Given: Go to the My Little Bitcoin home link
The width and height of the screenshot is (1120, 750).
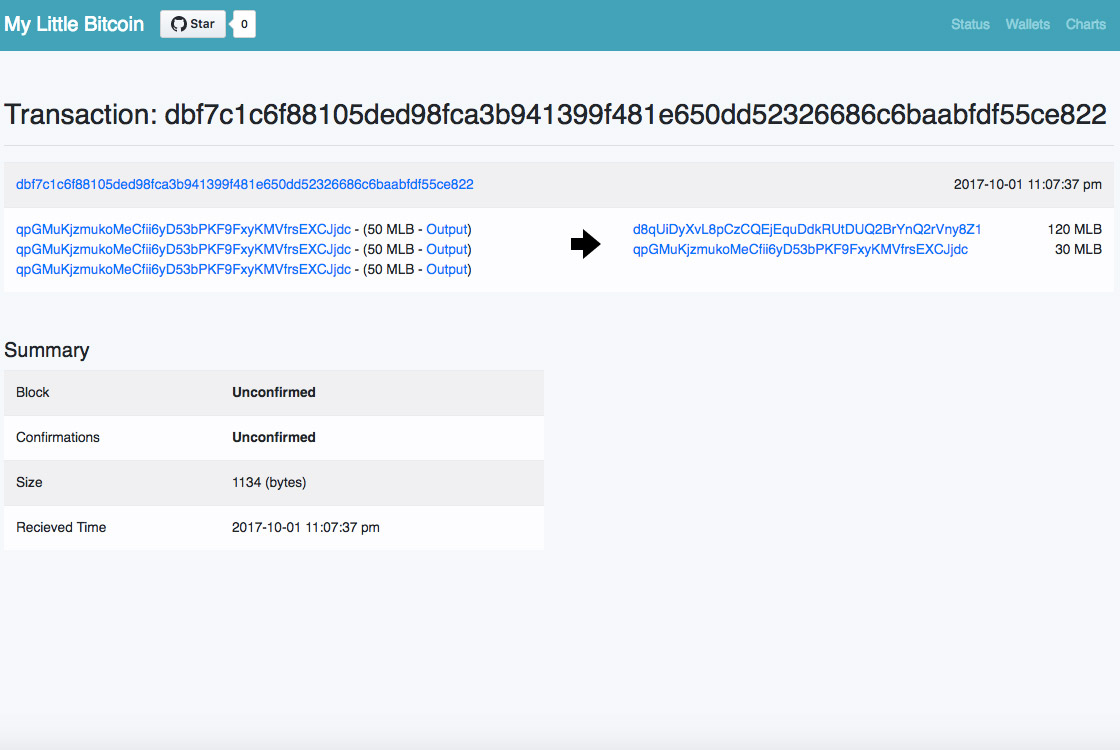Looking at the screenshot, I should [74, 24].
